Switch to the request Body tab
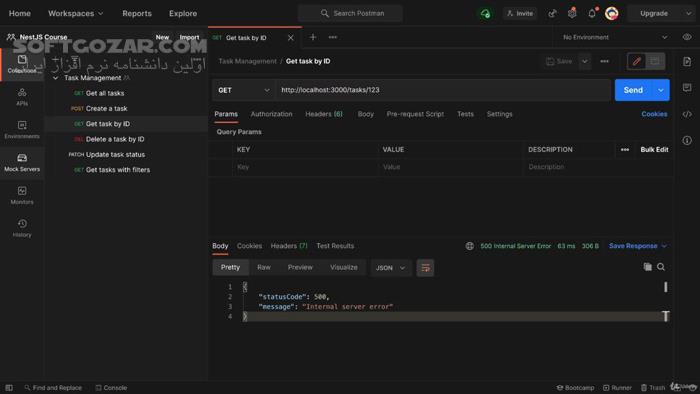 pos(366,114)
